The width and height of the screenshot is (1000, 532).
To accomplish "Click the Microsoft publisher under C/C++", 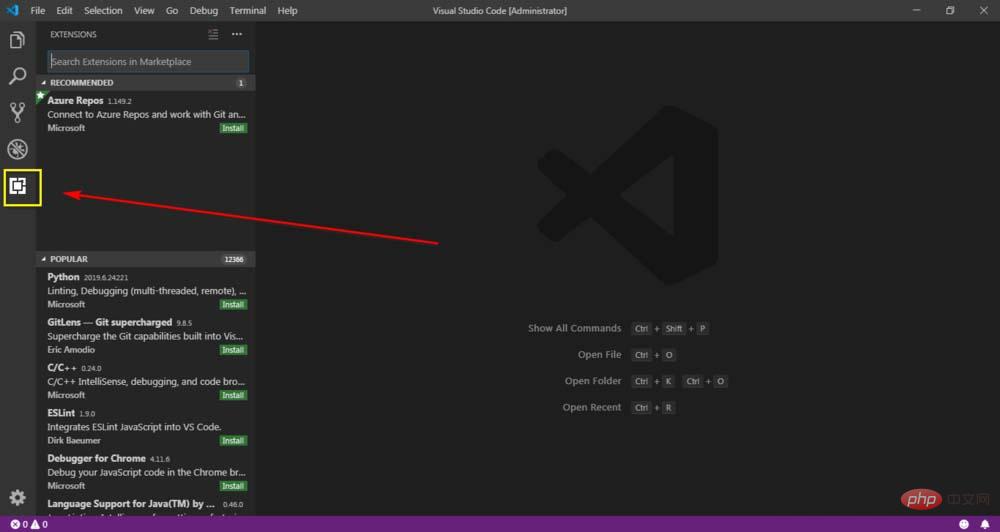I will [66, 395].
